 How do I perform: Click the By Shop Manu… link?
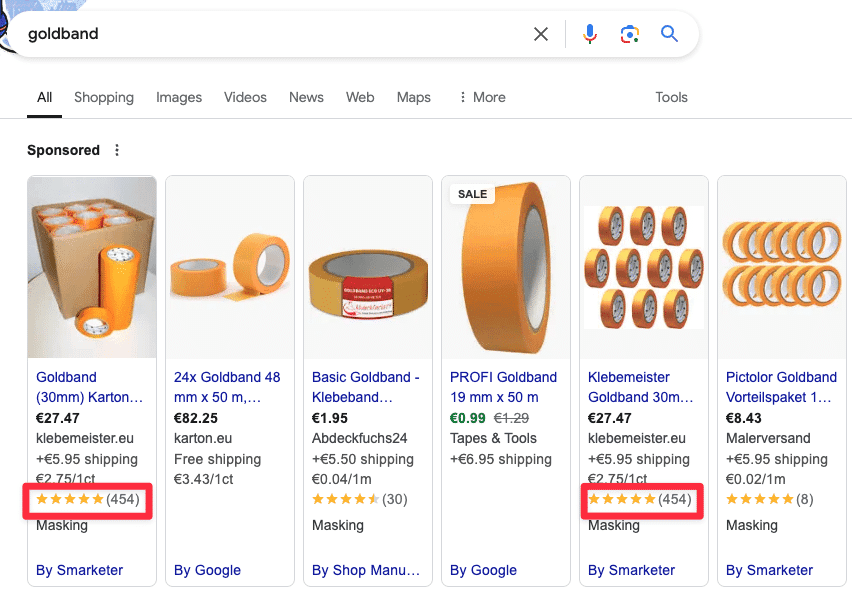366,570
